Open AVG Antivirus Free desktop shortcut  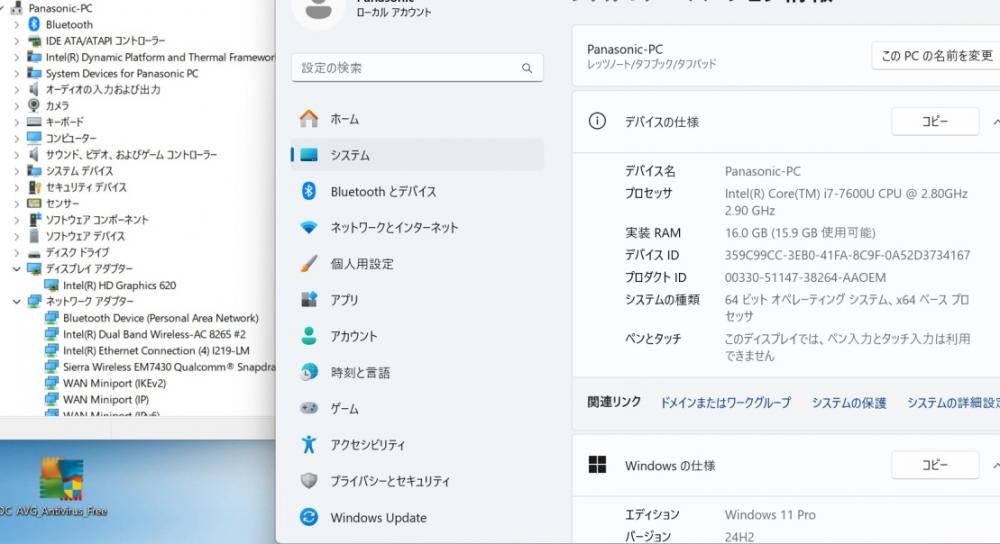coord(61,486)
